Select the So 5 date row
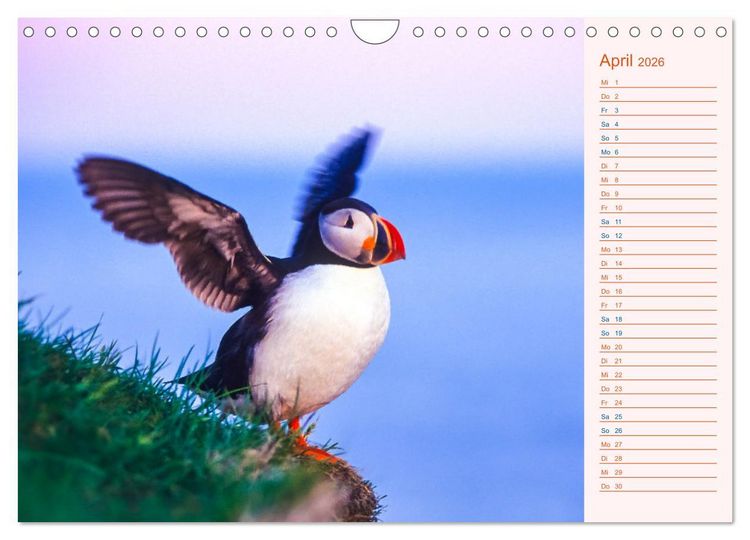The width and height of the screenshot is (750, 540). pyautogui.click(x=658, y=138)
